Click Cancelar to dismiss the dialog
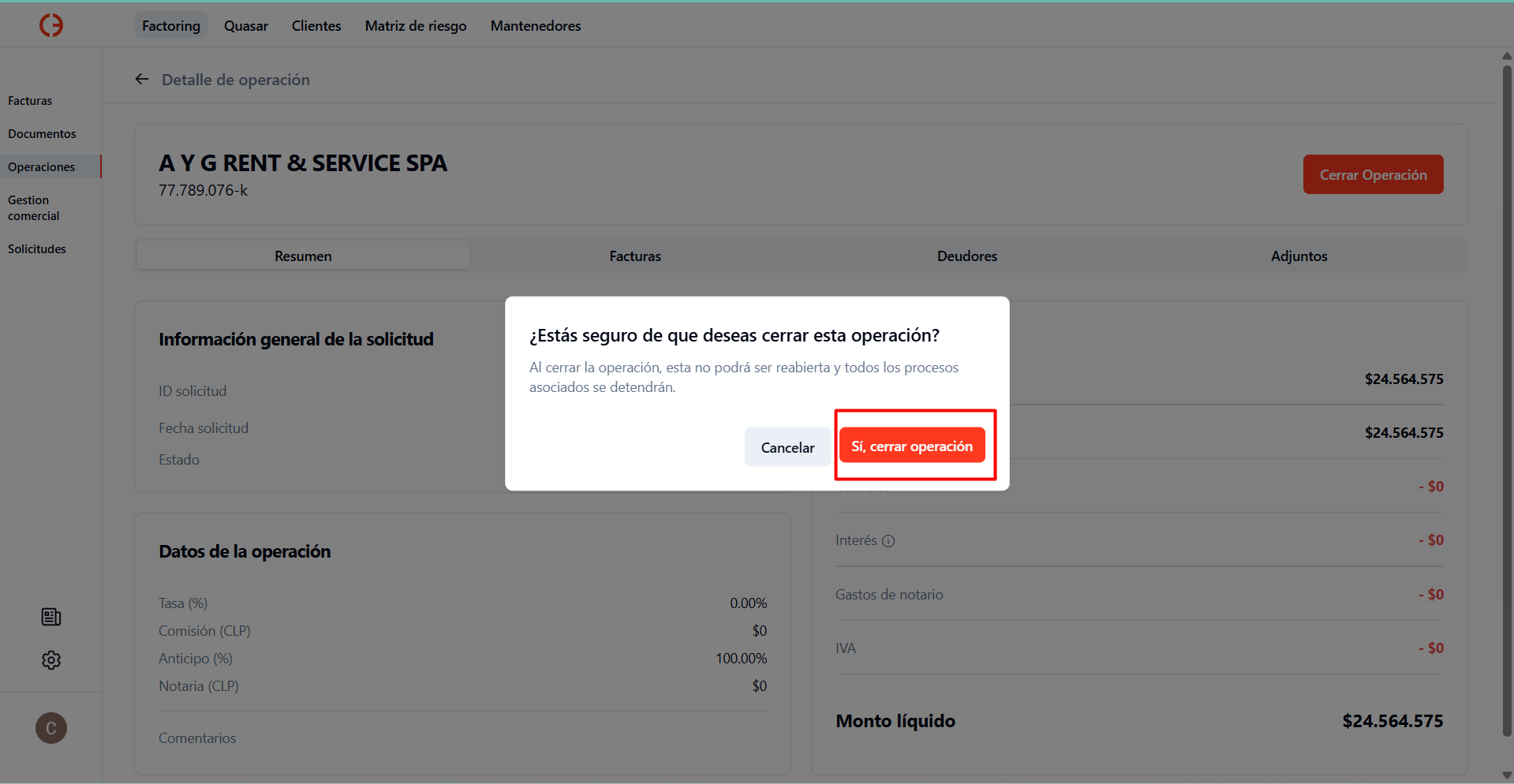Viewport: 1514px width, 784px height. click(x=787, y=446)
